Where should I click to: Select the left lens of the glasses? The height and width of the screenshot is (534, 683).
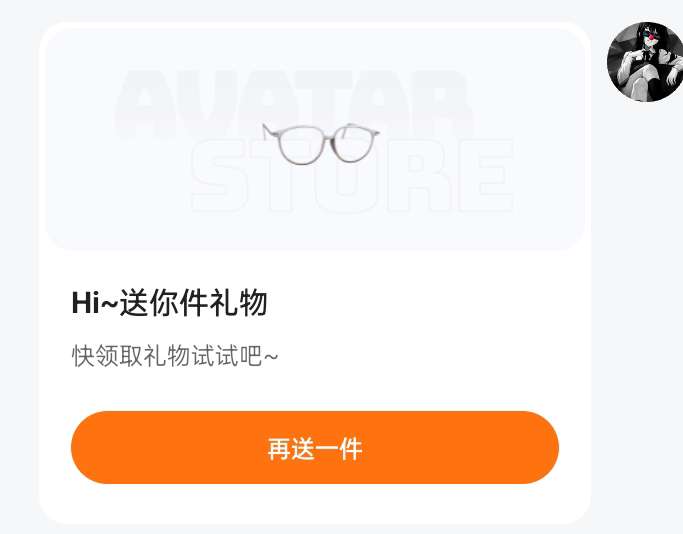(301, 145)
